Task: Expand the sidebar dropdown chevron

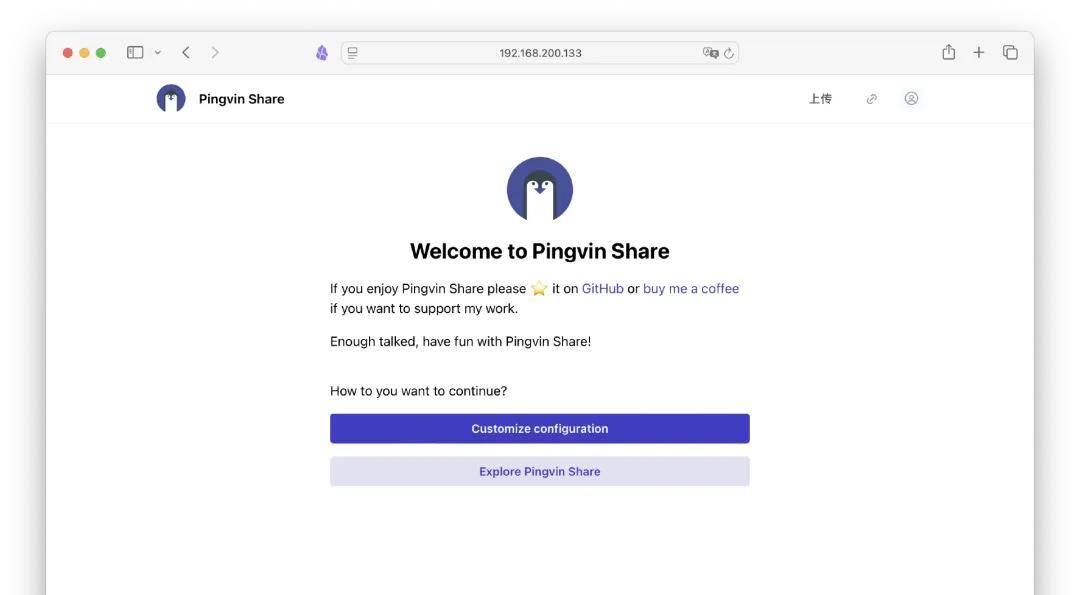Action: click(x=158, y=52)
